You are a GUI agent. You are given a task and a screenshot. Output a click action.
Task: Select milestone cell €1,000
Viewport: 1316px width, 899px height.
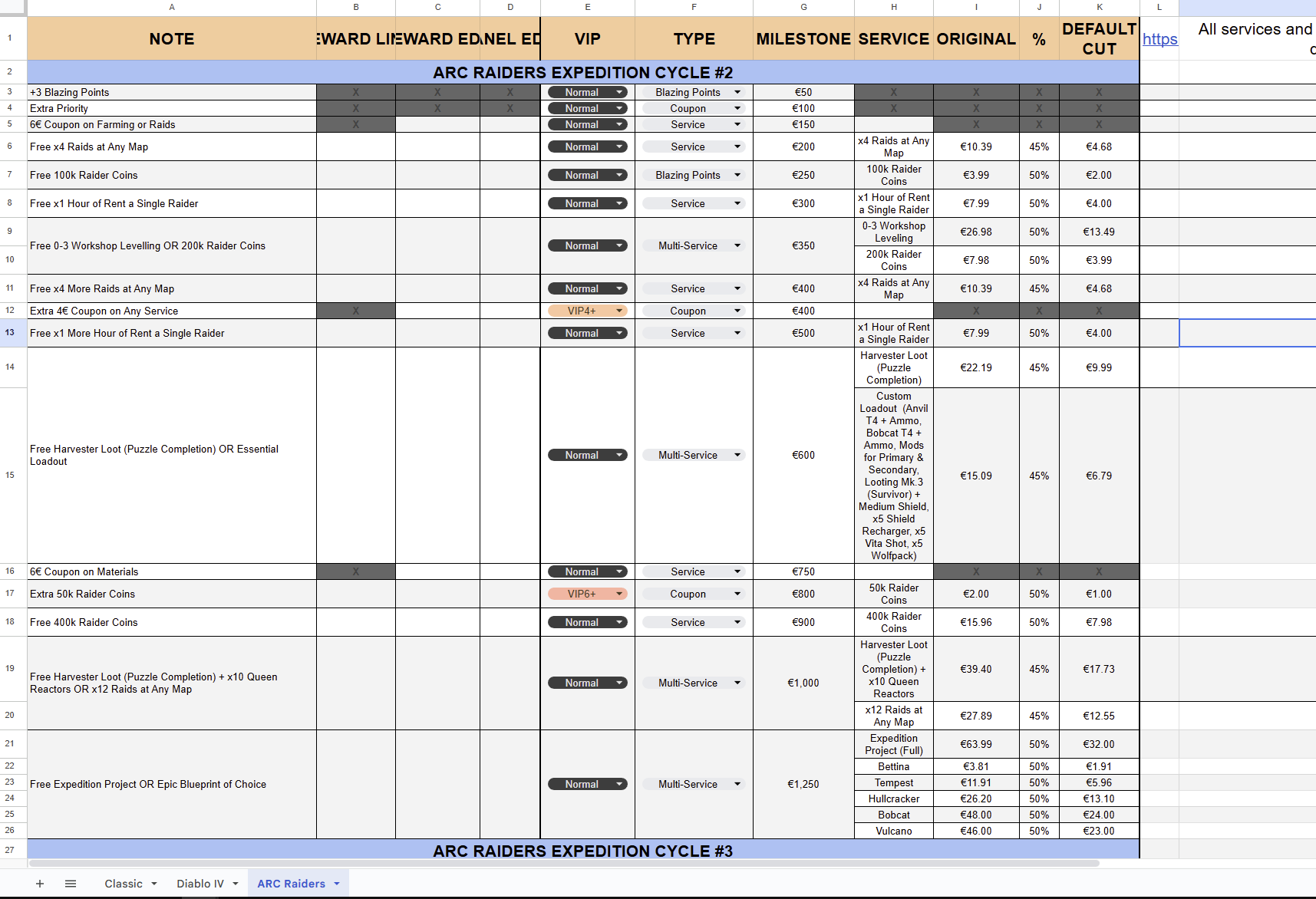tap(803, 683)
